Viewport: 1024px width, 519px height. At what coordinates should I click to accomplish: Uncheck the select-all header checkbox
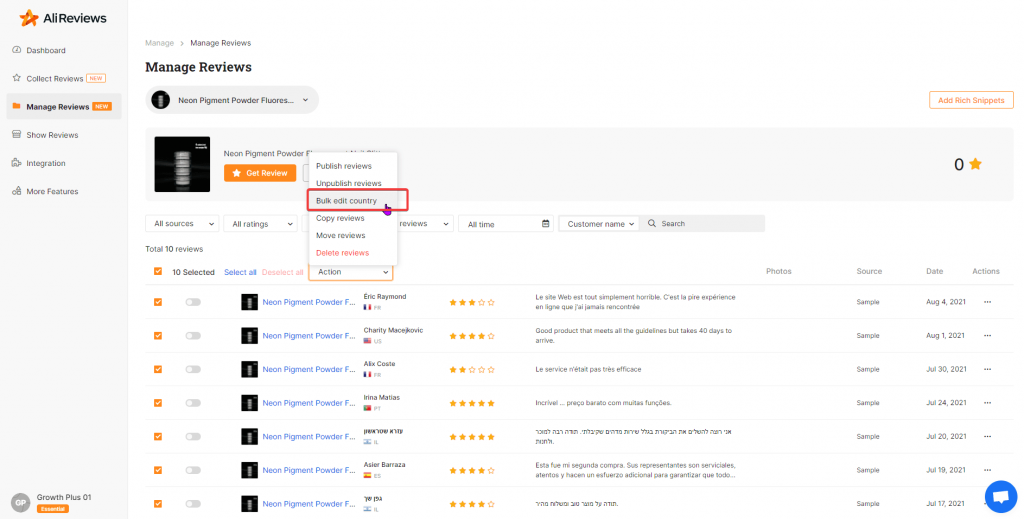point(157,271)
